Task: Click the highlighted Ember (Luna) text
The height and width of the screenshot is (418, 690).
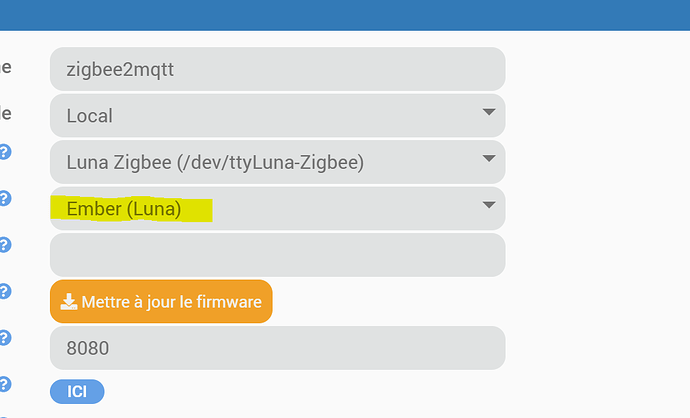Action: [124, 209]
